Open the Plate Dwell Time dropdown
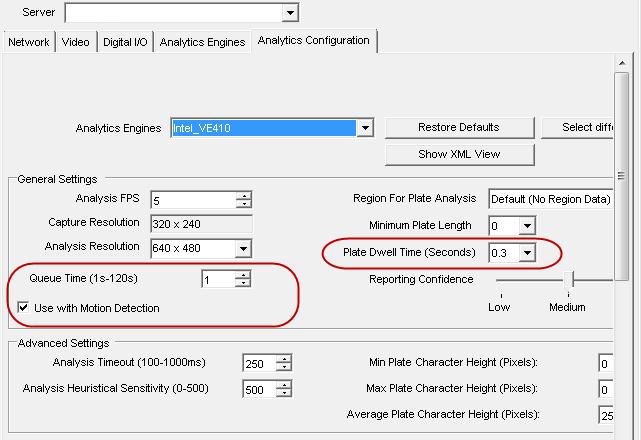The image size is (641, 440). coord(525,253)
